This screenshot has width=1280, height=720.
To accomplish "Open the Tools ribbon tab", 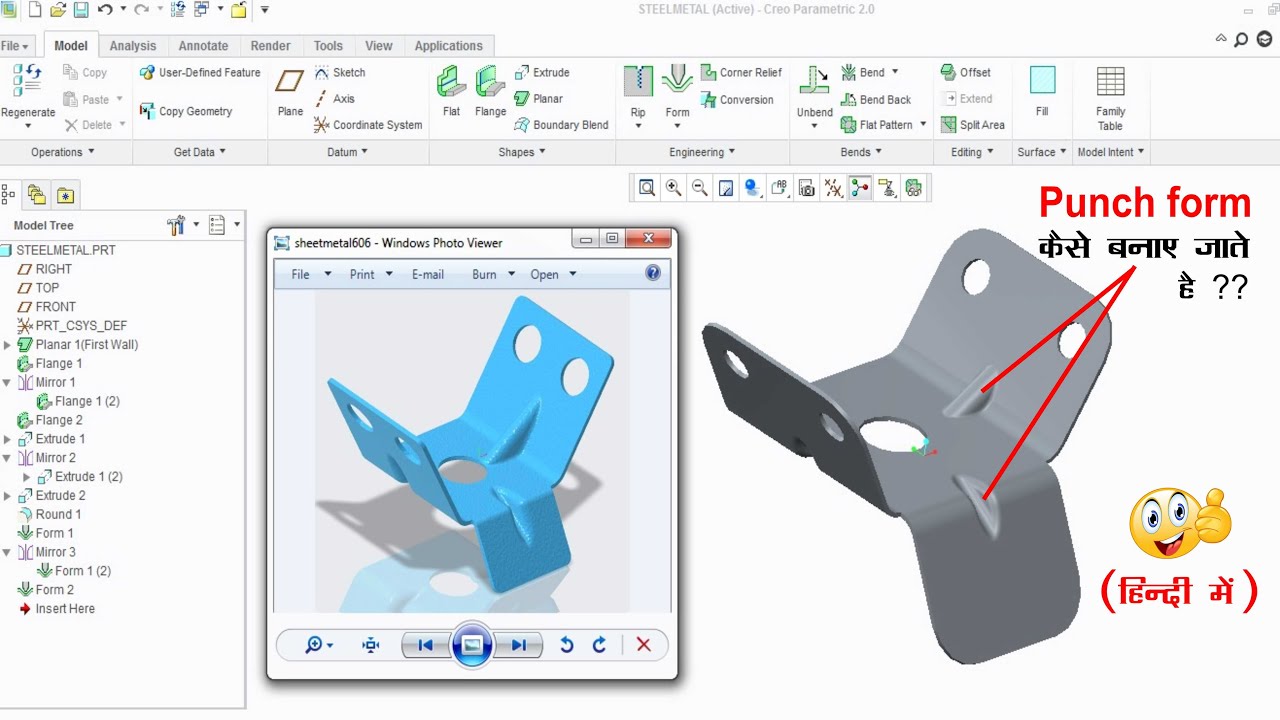I will (328, 46).
